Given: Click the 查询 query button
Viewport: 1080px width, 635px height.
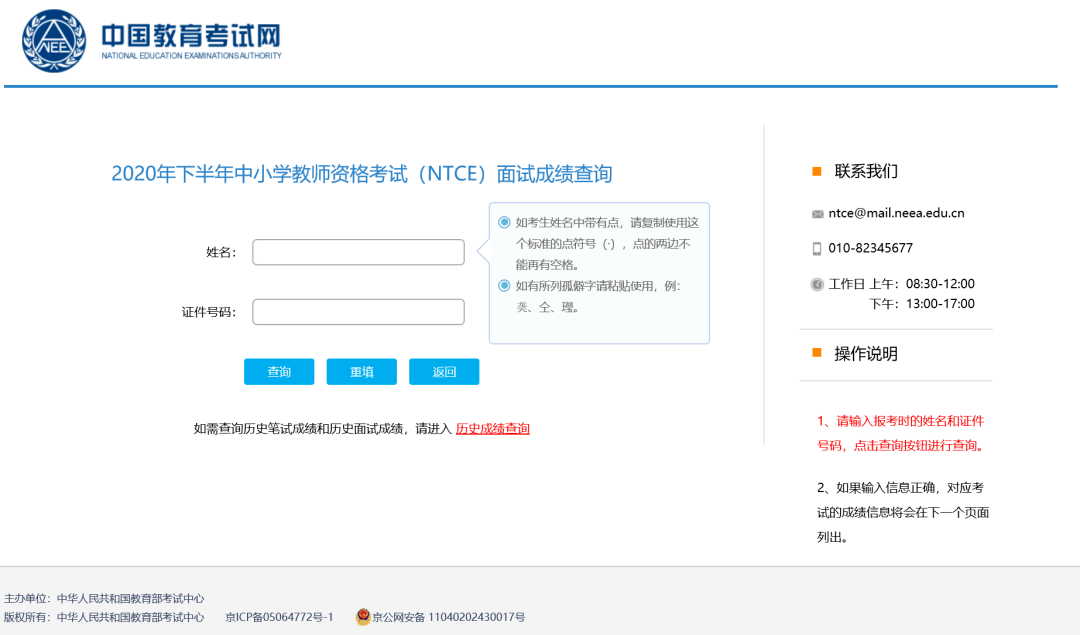Looking at the screenshot, I should click(x=279, y=371).
